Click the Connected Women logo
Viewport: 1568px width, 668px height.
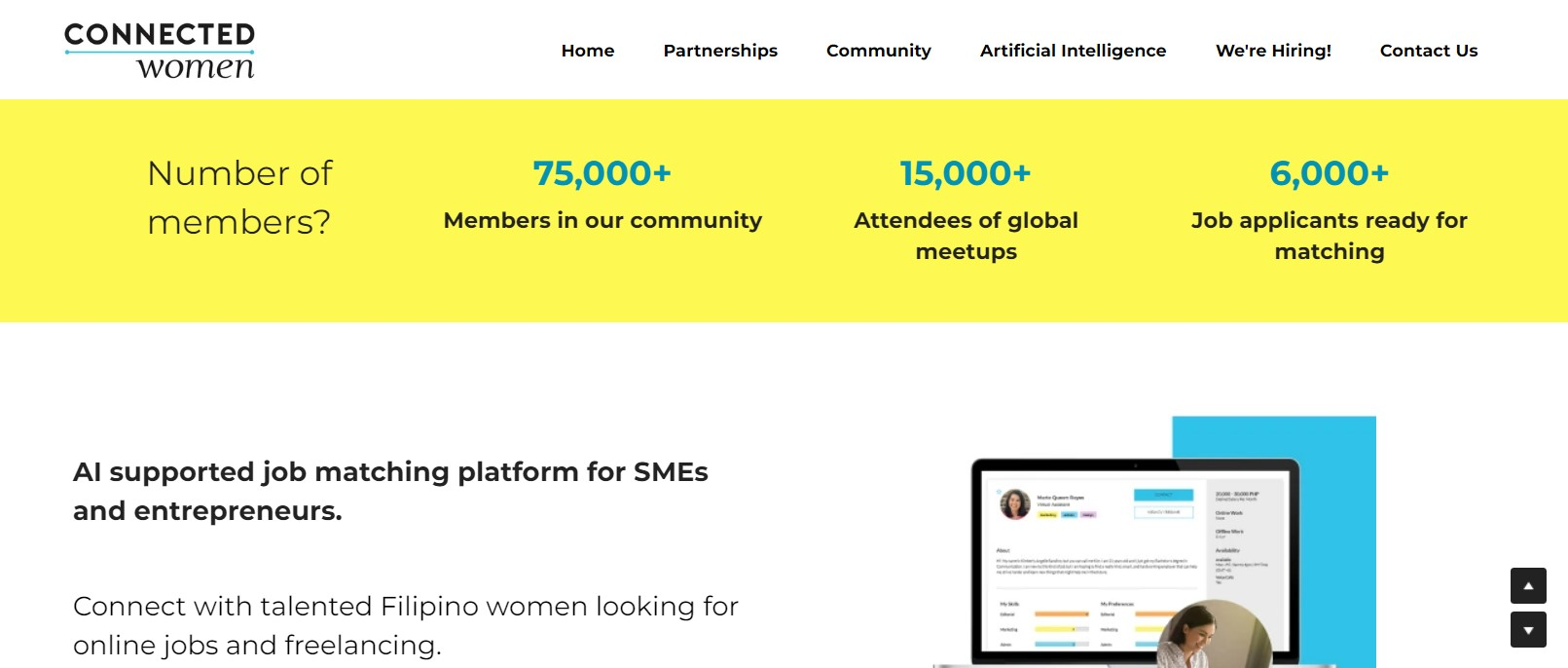coord(159,48)
